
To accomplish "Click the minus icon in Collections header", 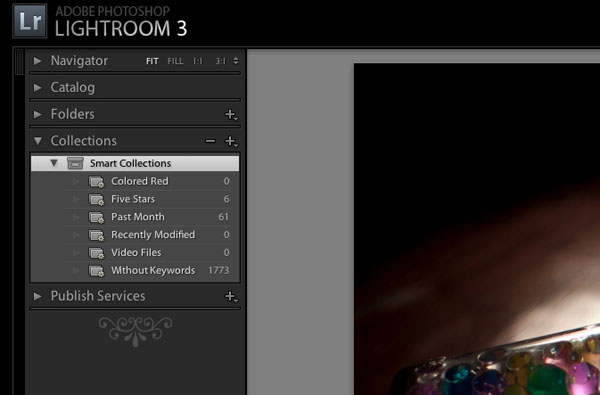I will pyautogui.click(x=210, y=141).
